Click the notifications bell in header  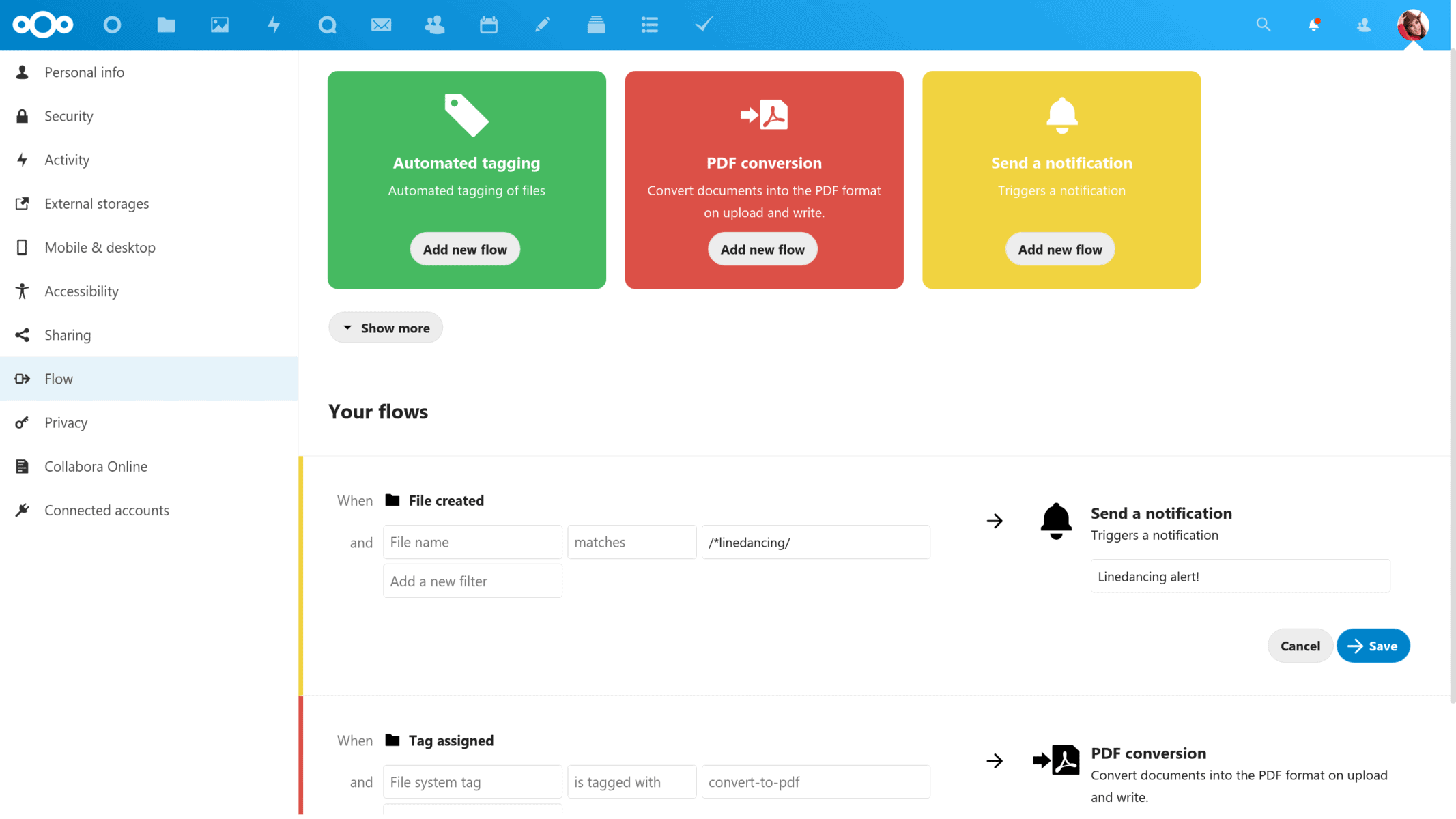coord(1313,25)
